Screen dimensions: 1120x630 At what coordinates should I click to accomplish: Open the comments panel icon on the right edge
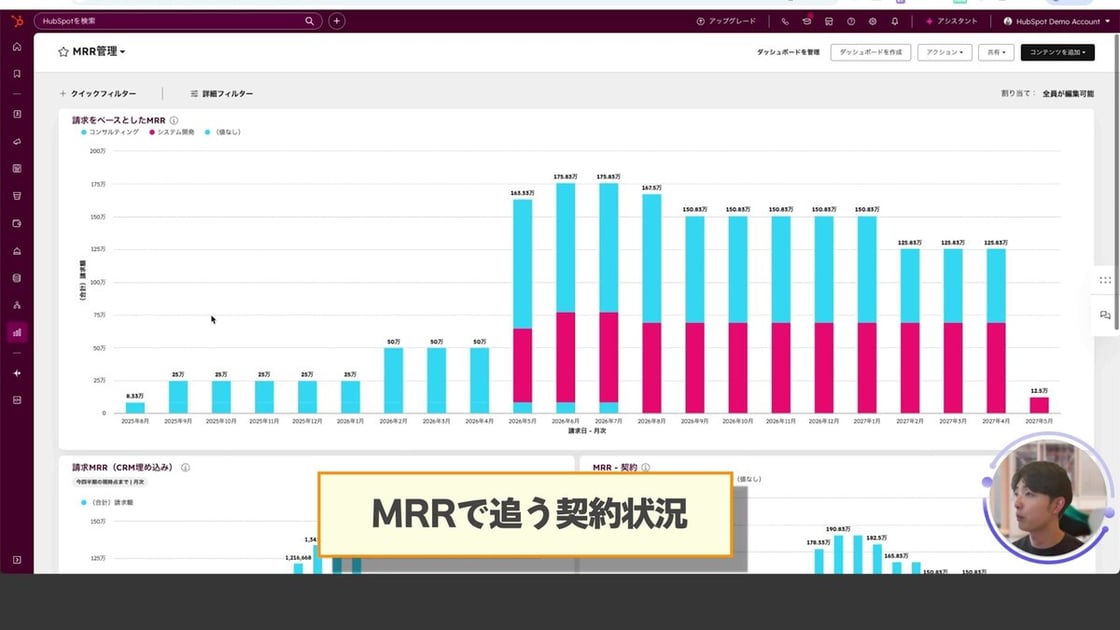click(x=1104, y=315)
